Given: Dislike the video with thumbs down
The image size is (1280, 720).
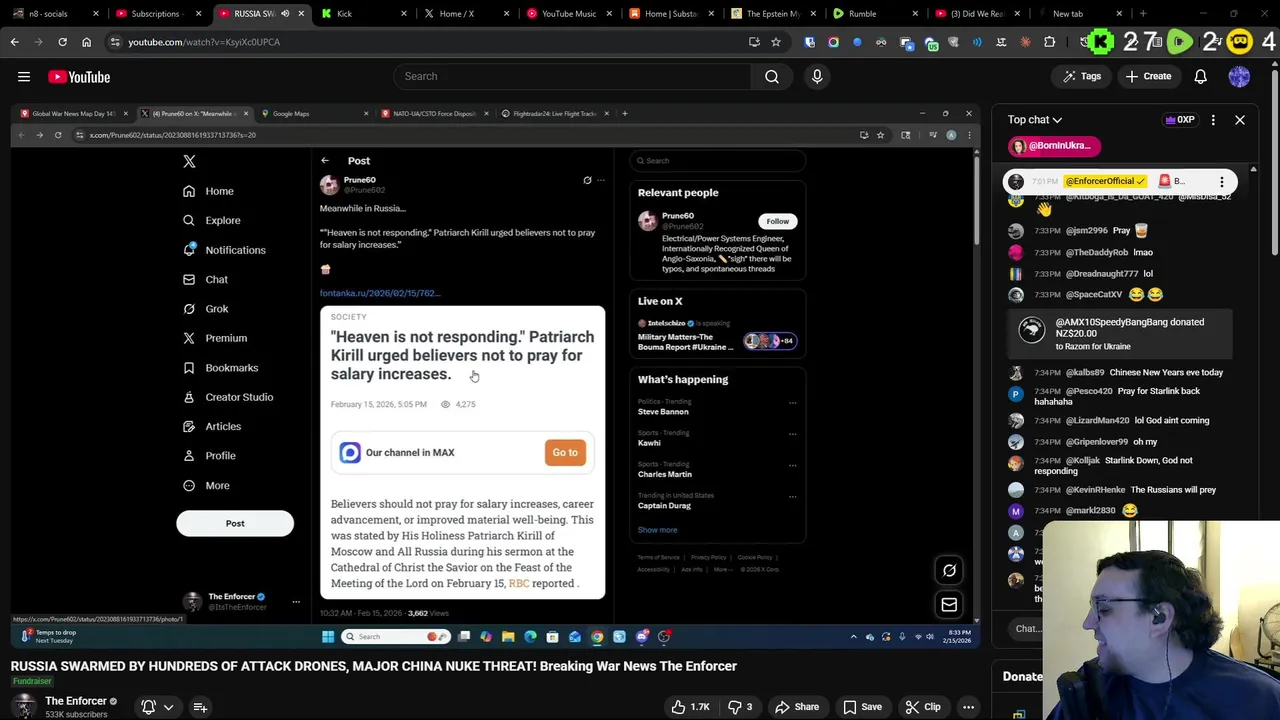Looking at the screenshot, I should (740, 707).
